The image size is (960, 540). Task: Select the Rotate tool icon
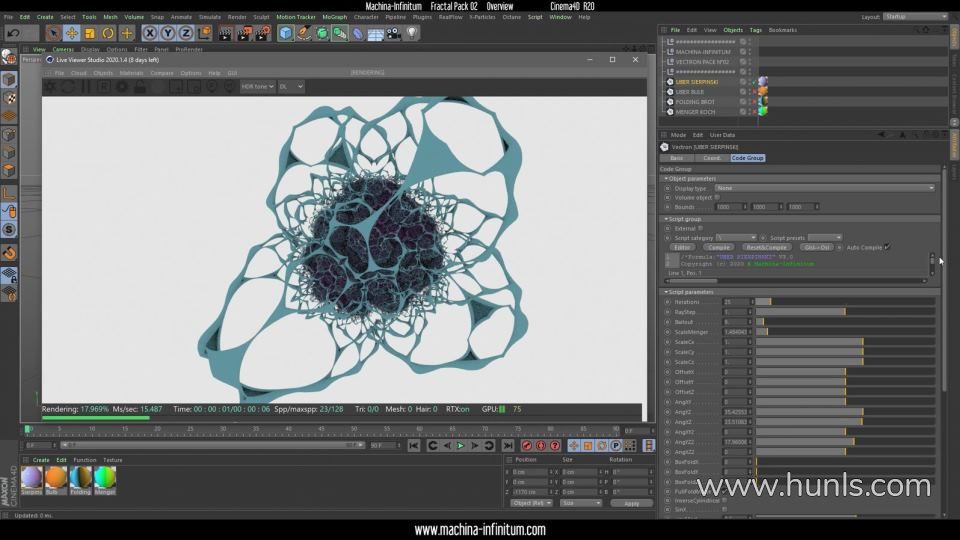pyautogui.click(x=108, y=33)
